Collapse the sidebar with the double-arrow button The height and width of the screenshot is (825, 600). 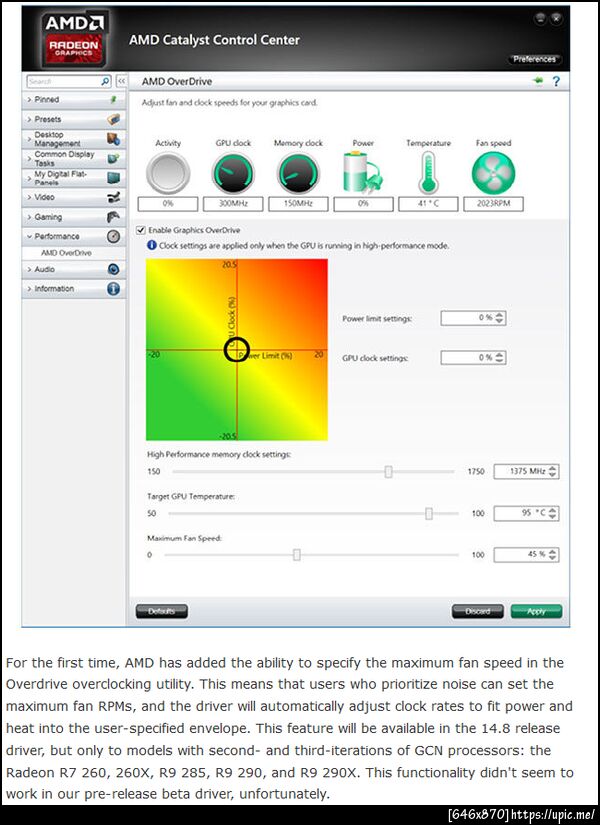tap(122, 82)
